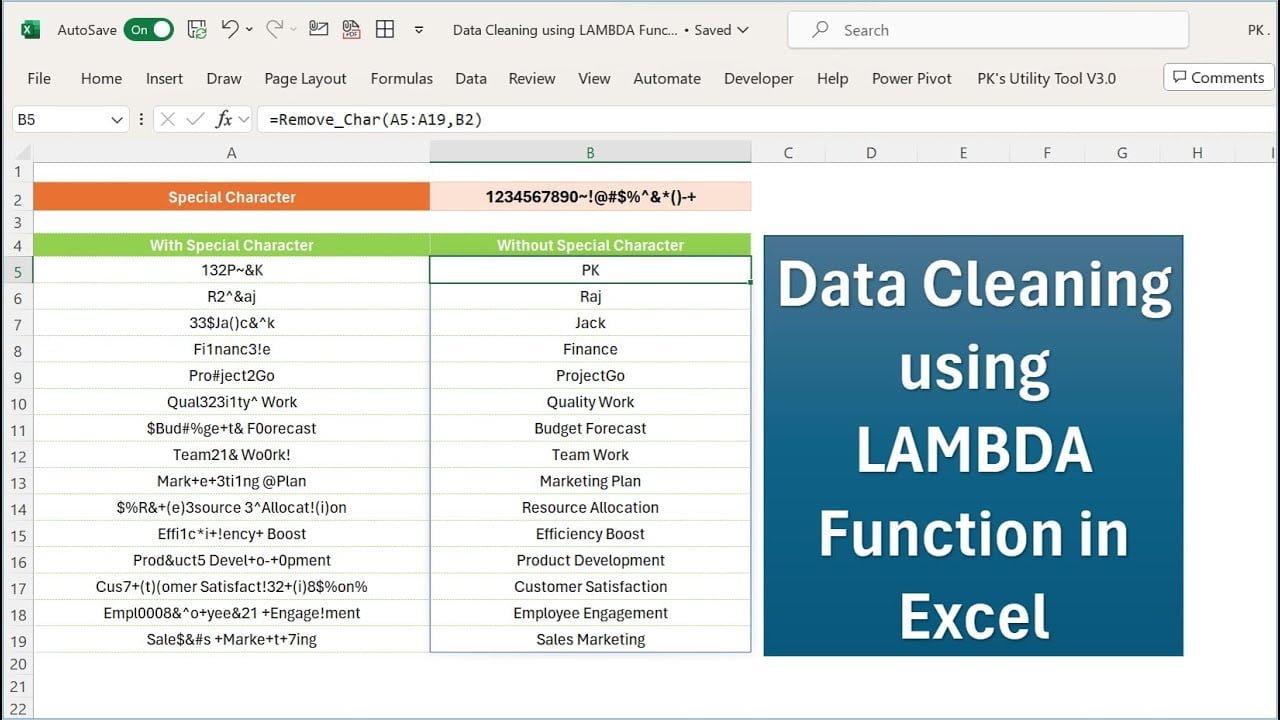Click the magnifier icon in Search box

[x=820, y=30]
